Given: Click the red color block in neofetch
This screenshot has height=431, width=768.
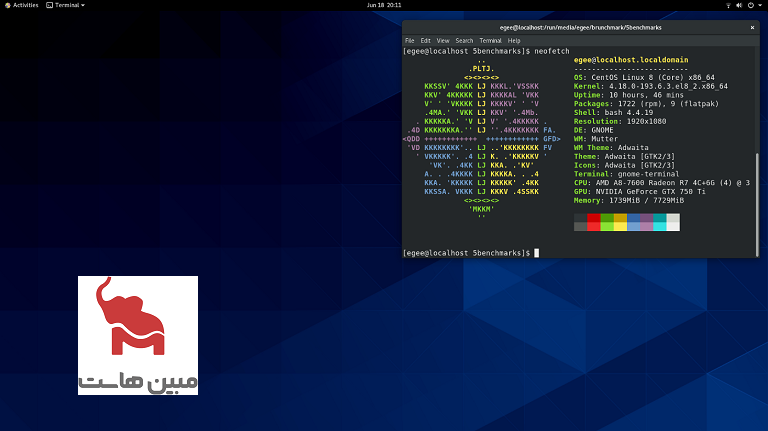Looking at the screenshot, I should click(594, 222).
